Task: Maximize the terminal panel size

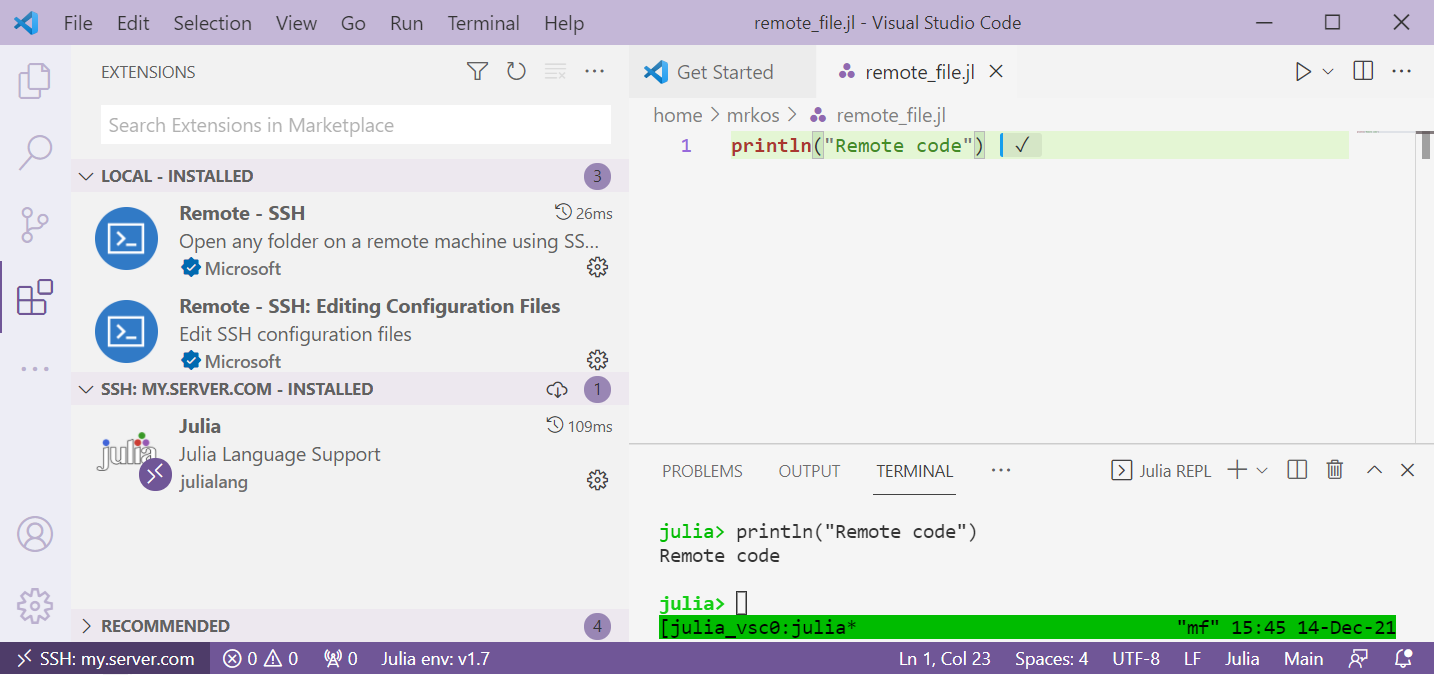Action: [1374, 470]
